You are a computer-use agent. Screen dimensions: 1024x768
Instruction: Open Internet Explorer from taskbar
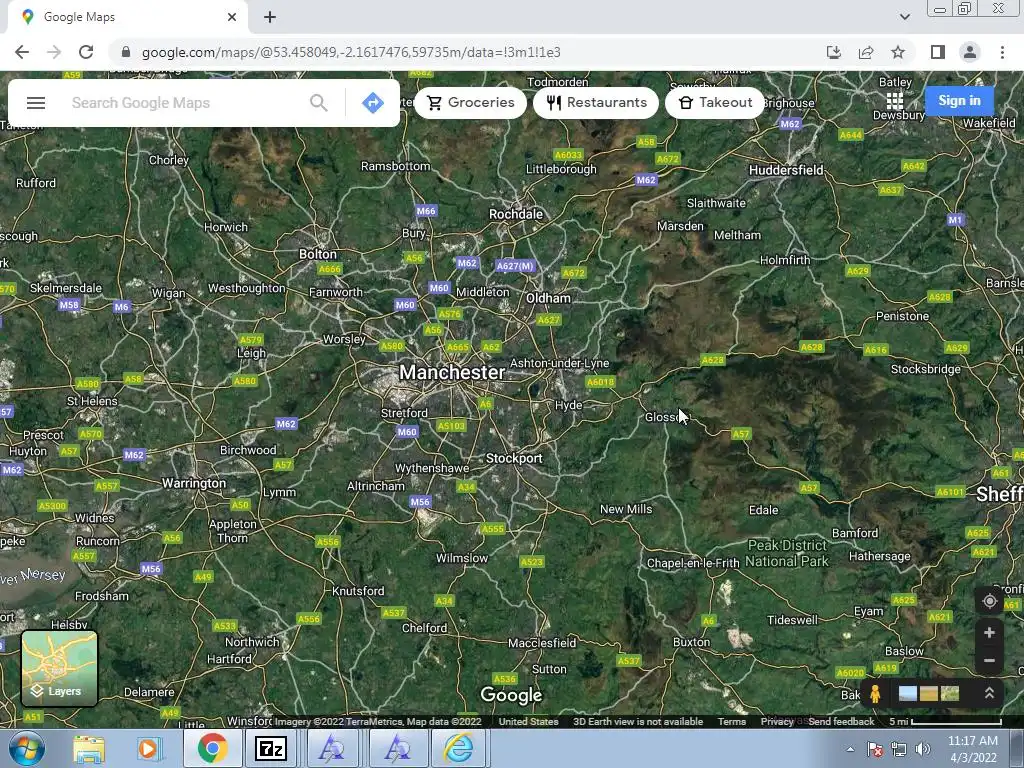(458, 748)
